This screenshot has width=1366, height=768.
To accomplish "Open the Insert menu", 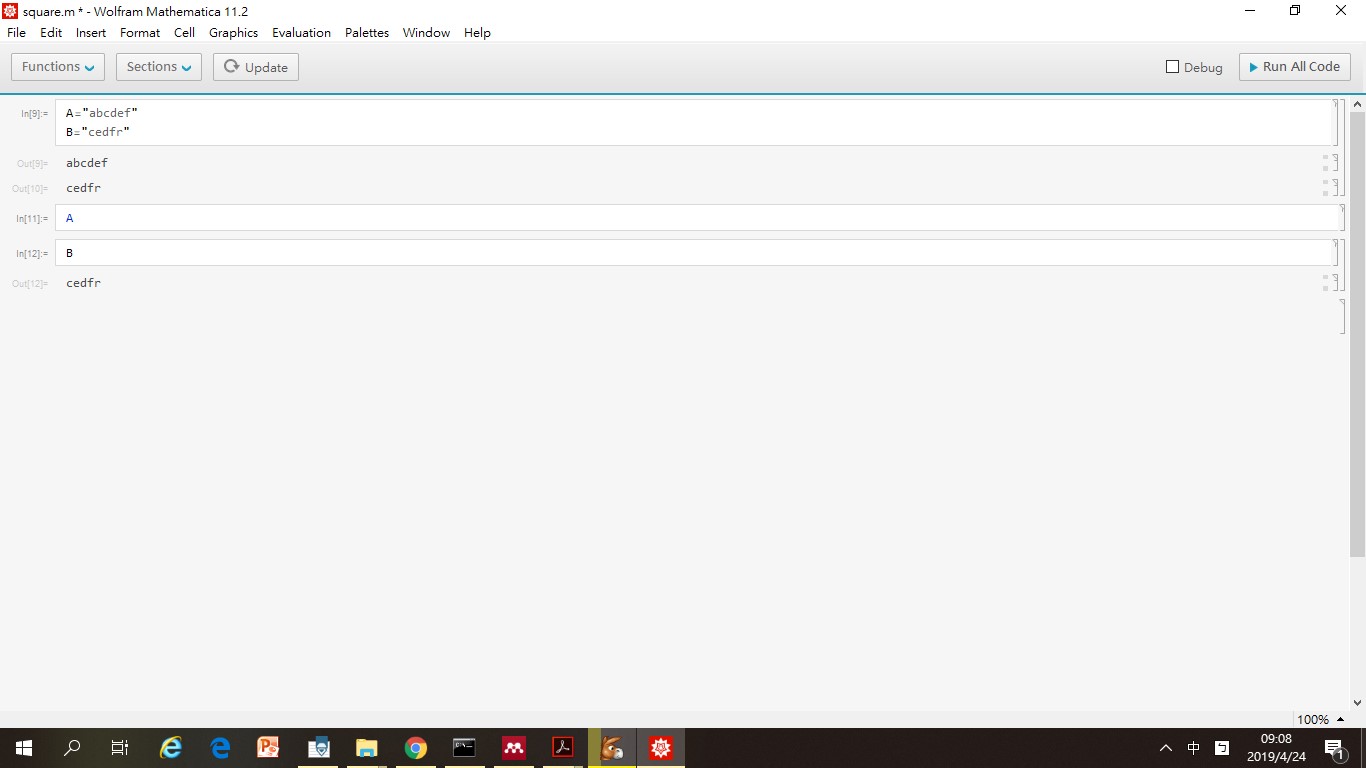I will pos(91,32).
